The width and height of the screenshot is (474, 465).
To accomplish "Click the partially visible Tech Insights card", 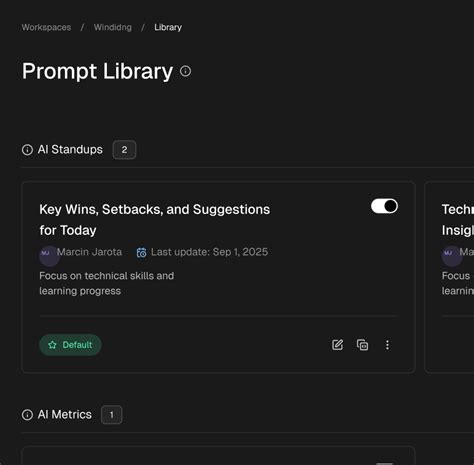I will (x=449, y=277).
